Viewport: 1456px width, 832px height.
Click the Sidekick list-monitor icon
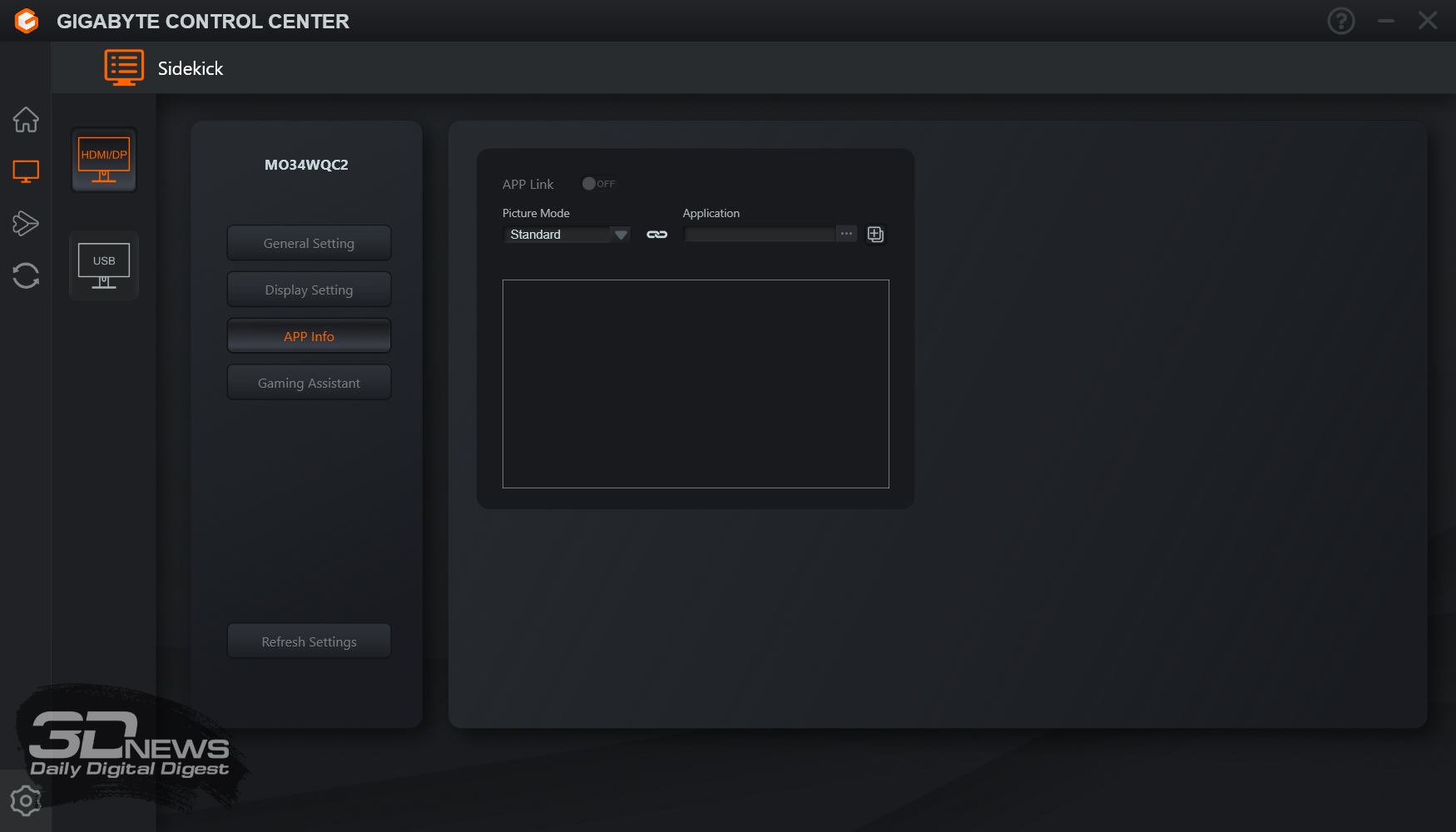(x=124, y=67)
